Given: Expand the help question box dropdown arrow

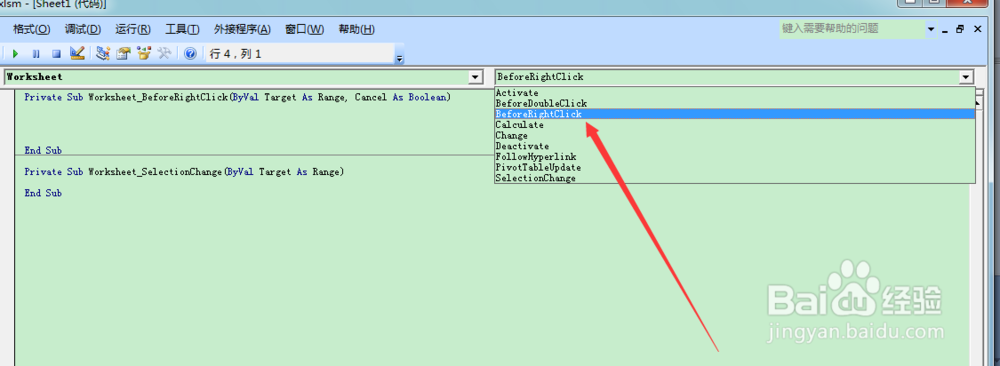Looking at the screenshot, I should (931, 29).
